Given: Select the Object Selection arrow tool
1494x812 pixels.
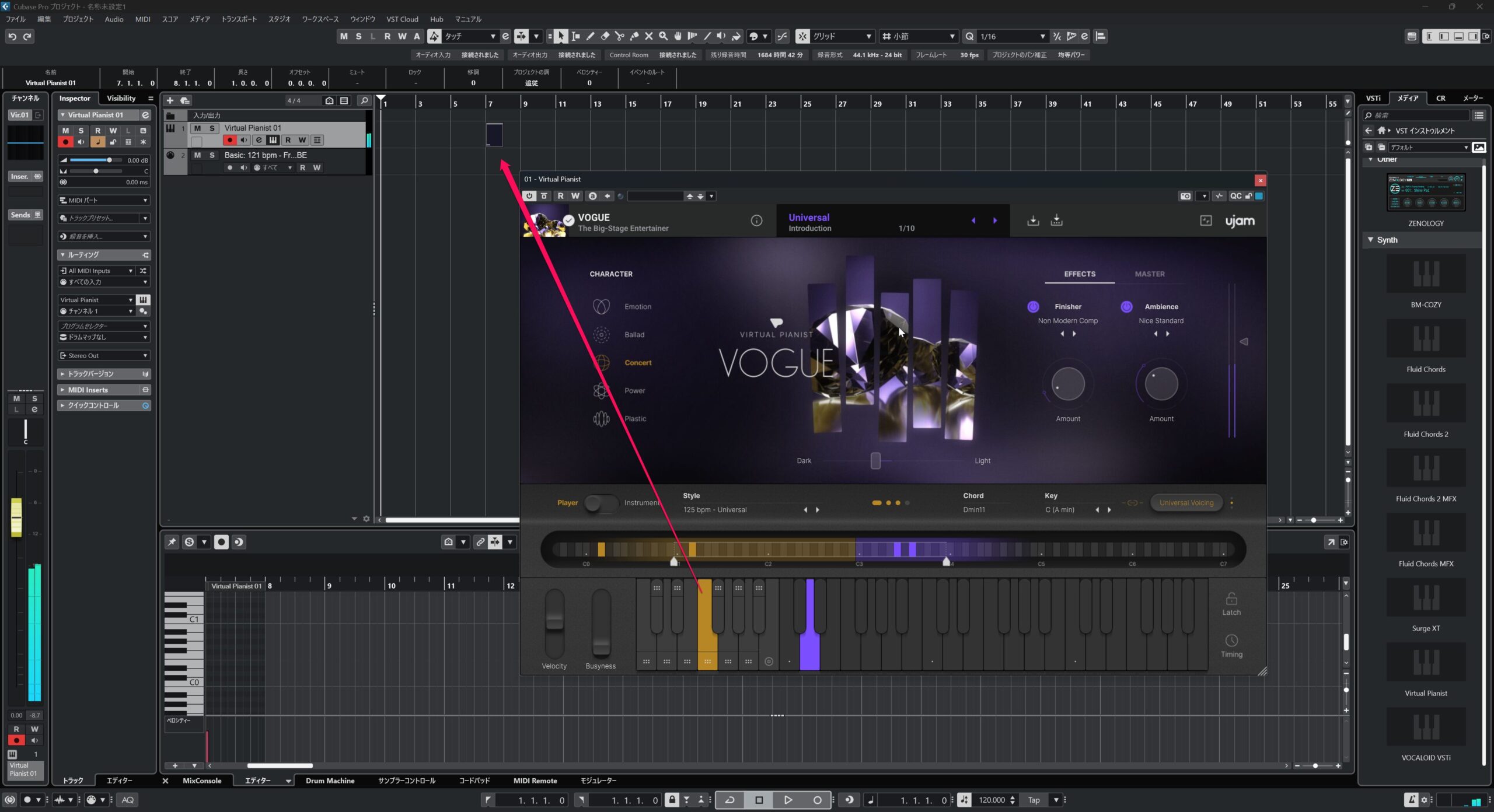Looking at the screenshot, I should (560, 36).
